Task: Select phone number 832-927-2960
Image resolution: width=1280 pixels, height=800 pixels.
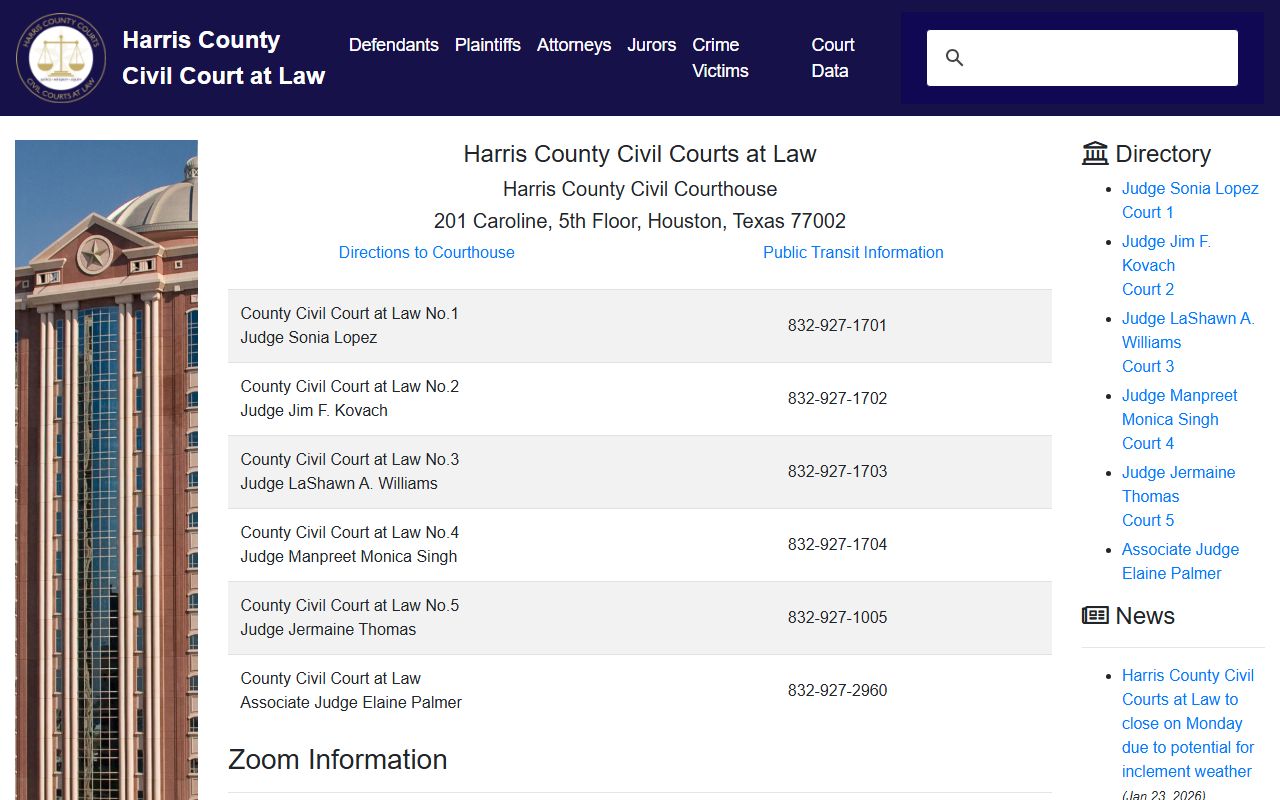Action: [837, 690]
